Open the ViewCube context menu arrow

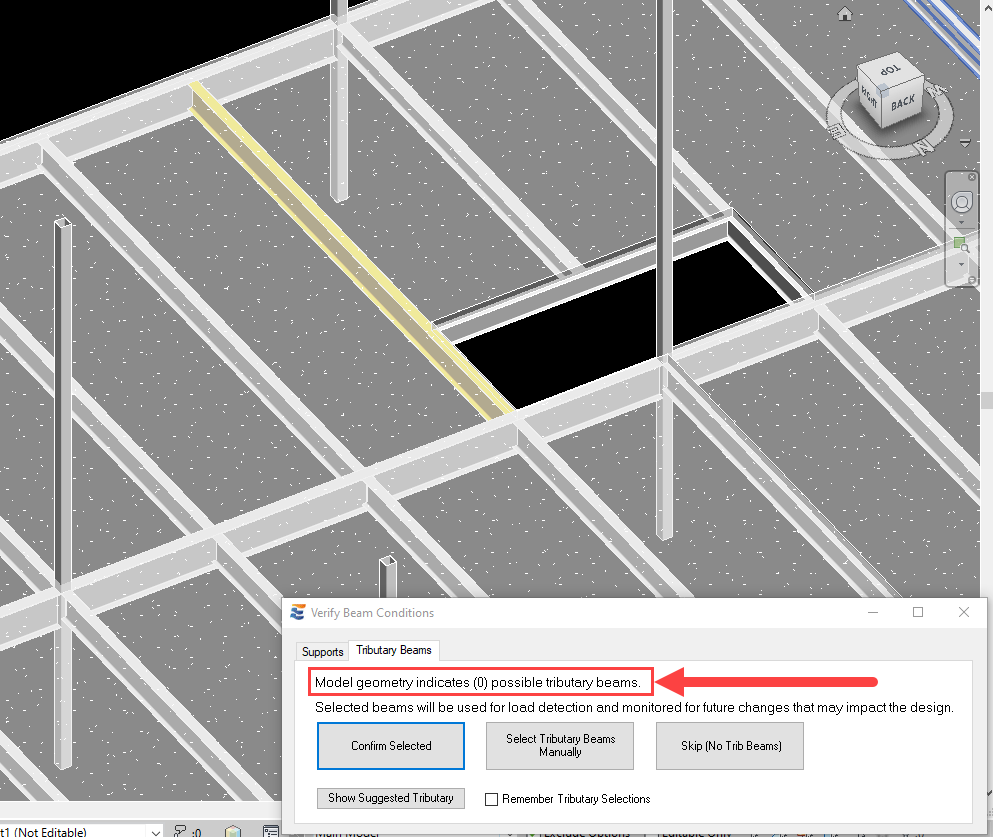pyautogui.click(x=965, y=144)
